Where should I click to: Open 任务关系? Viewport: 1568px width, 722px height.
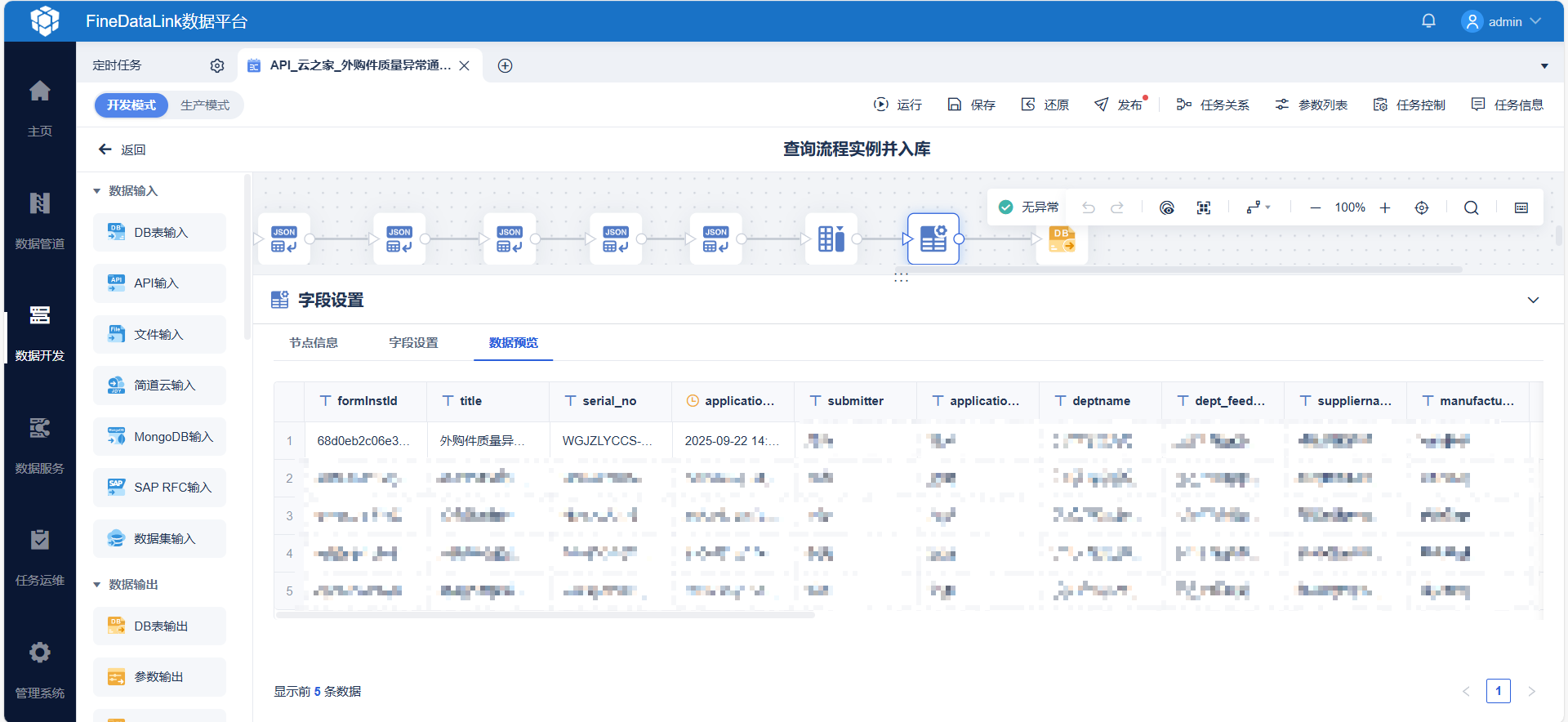point(1213,105)
